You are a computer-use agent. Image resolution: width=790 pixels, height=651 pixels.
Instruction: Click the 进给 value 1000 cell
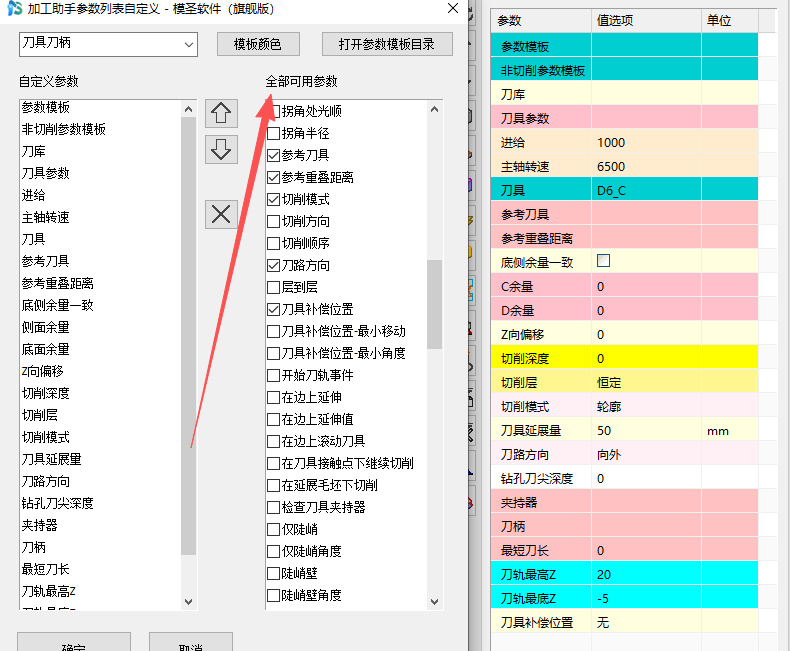point(646,143)
